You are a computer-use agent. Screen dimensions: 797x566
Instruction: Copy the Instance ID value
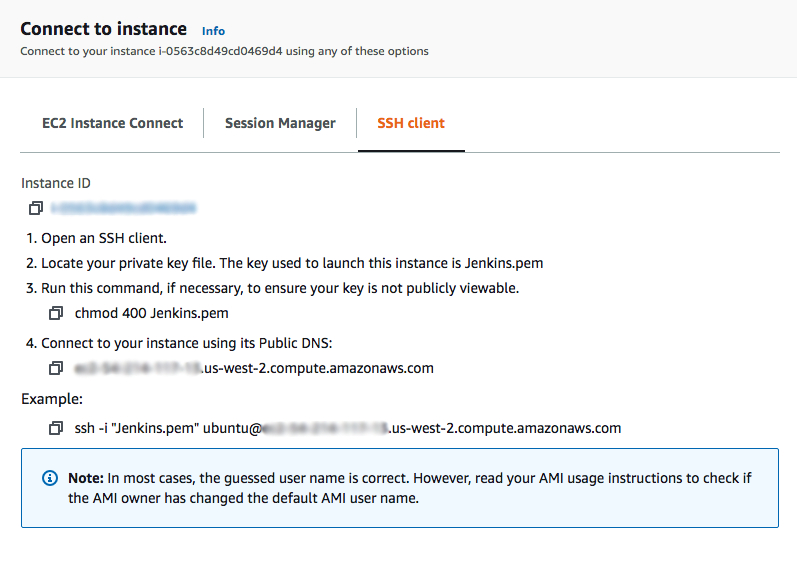[36, 208]
